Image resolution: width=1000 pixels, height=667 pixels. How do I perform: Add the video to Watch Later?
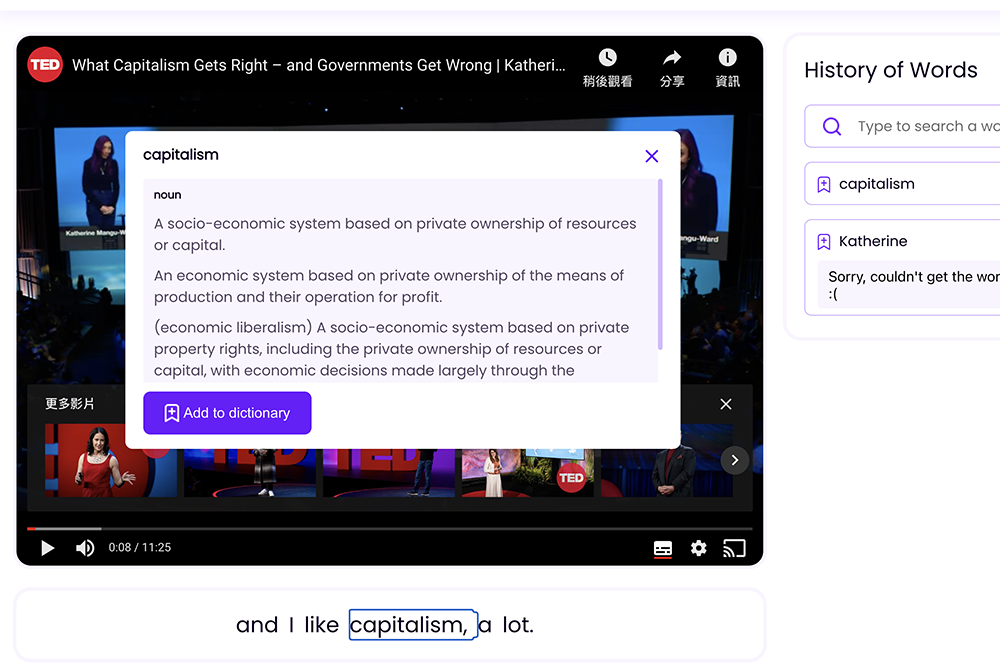[x=608, y=57]
